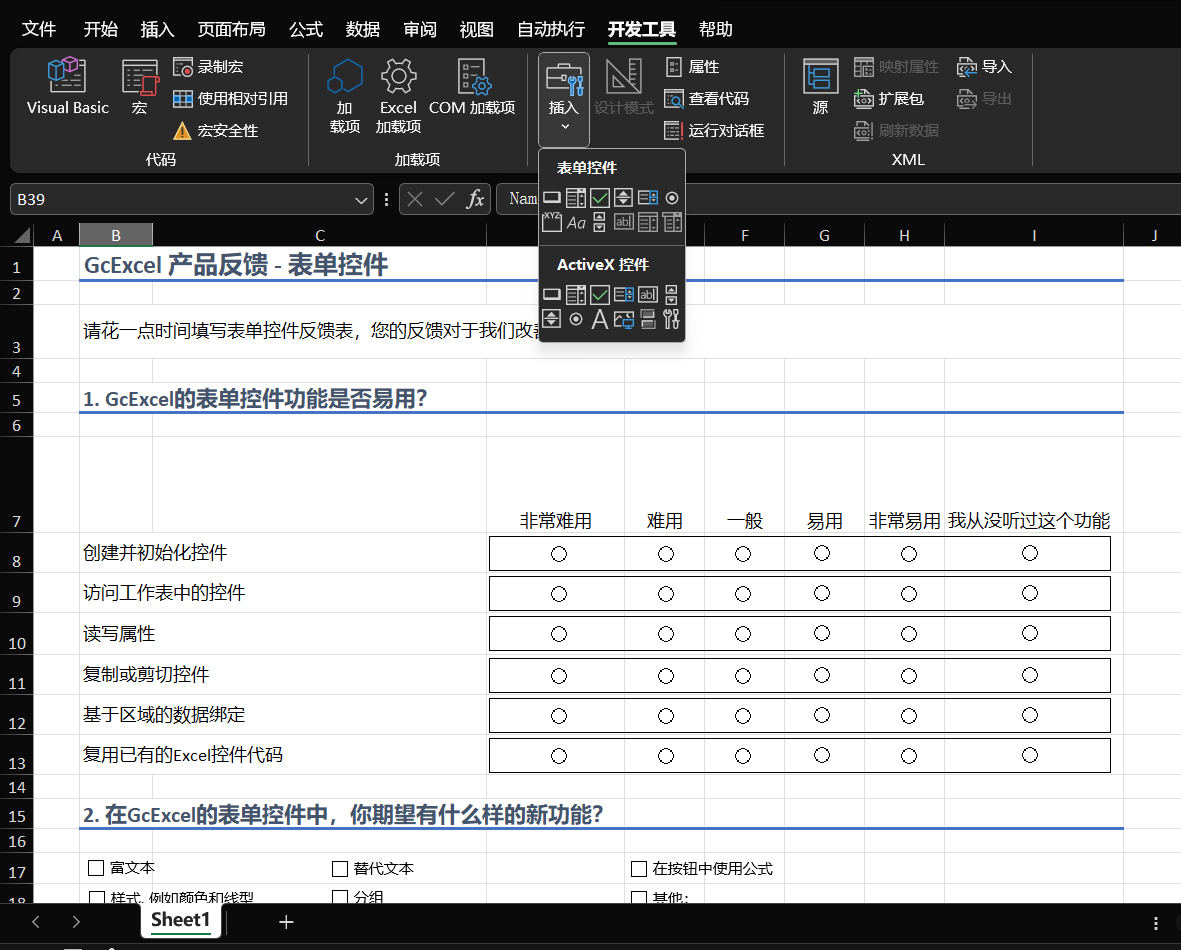Insert form control Label (Aa)
Viewport: 1181px width, 950px height.
(x=575, y=222)
